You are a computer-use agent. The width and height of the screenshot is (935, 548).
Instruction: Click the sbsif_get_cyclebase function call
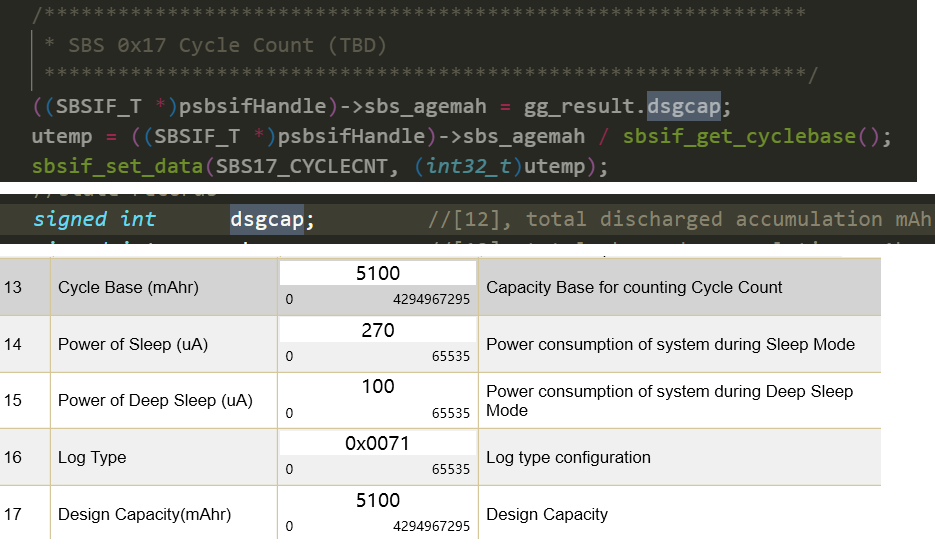(739, 137)
